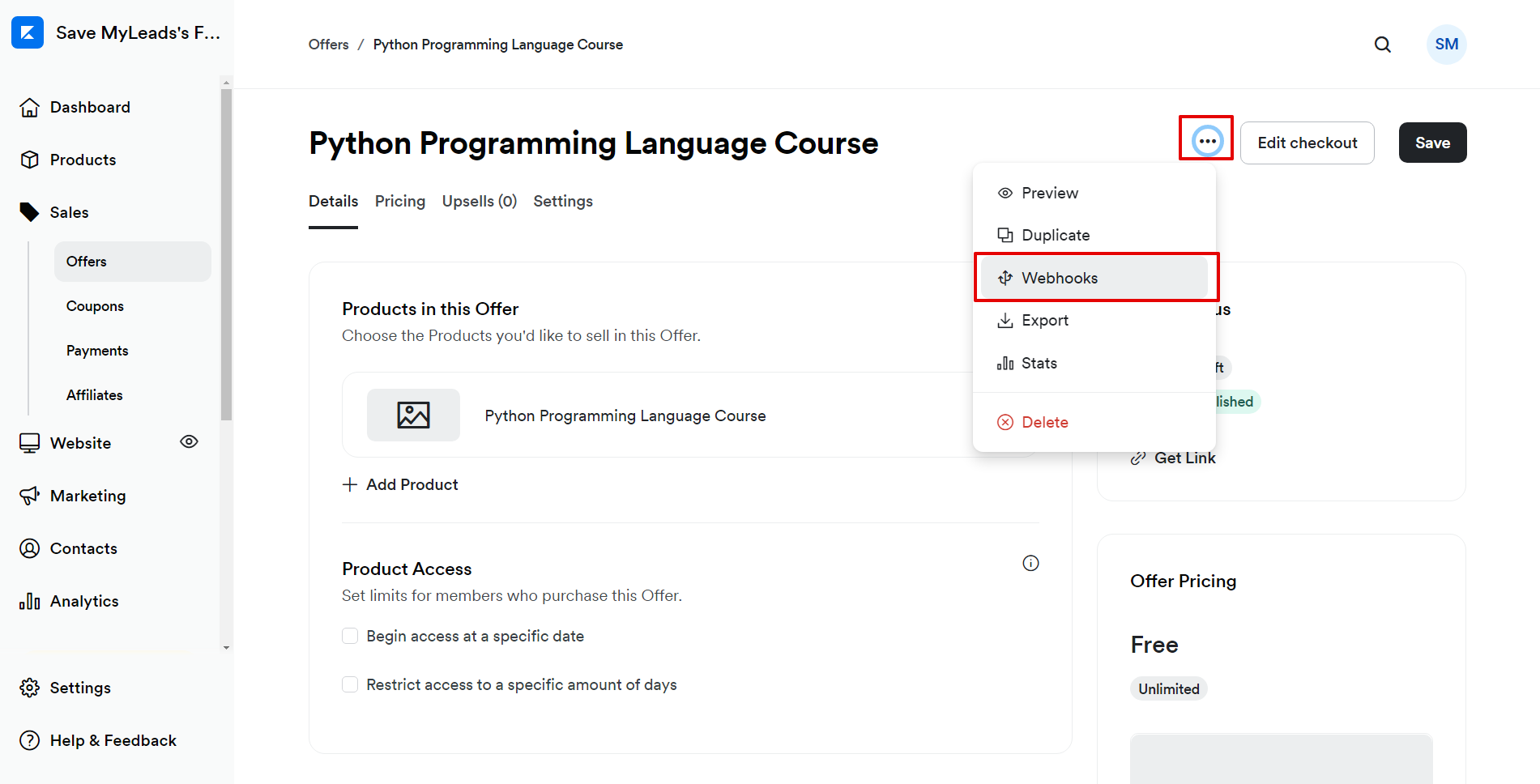
Task: Open the Marketing sidebar label
Action: pyautogui.click(x=87, y=496)
